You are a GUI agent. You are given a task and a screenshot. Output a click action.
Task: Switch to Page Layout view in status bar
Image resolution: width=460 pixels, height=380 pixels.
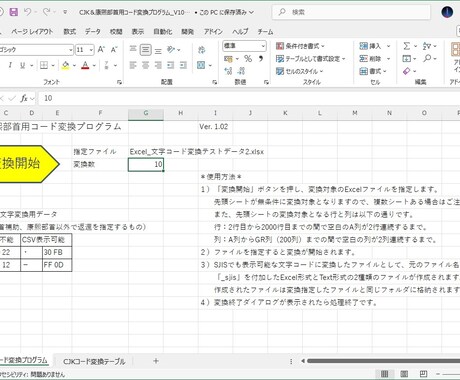(x=404, y=374)
